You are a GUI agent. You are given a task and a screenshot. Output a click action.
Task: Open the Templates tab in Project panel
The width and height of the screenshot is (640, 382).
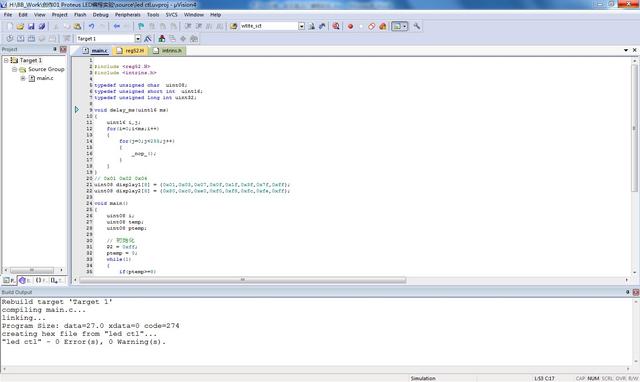(57, 280)
